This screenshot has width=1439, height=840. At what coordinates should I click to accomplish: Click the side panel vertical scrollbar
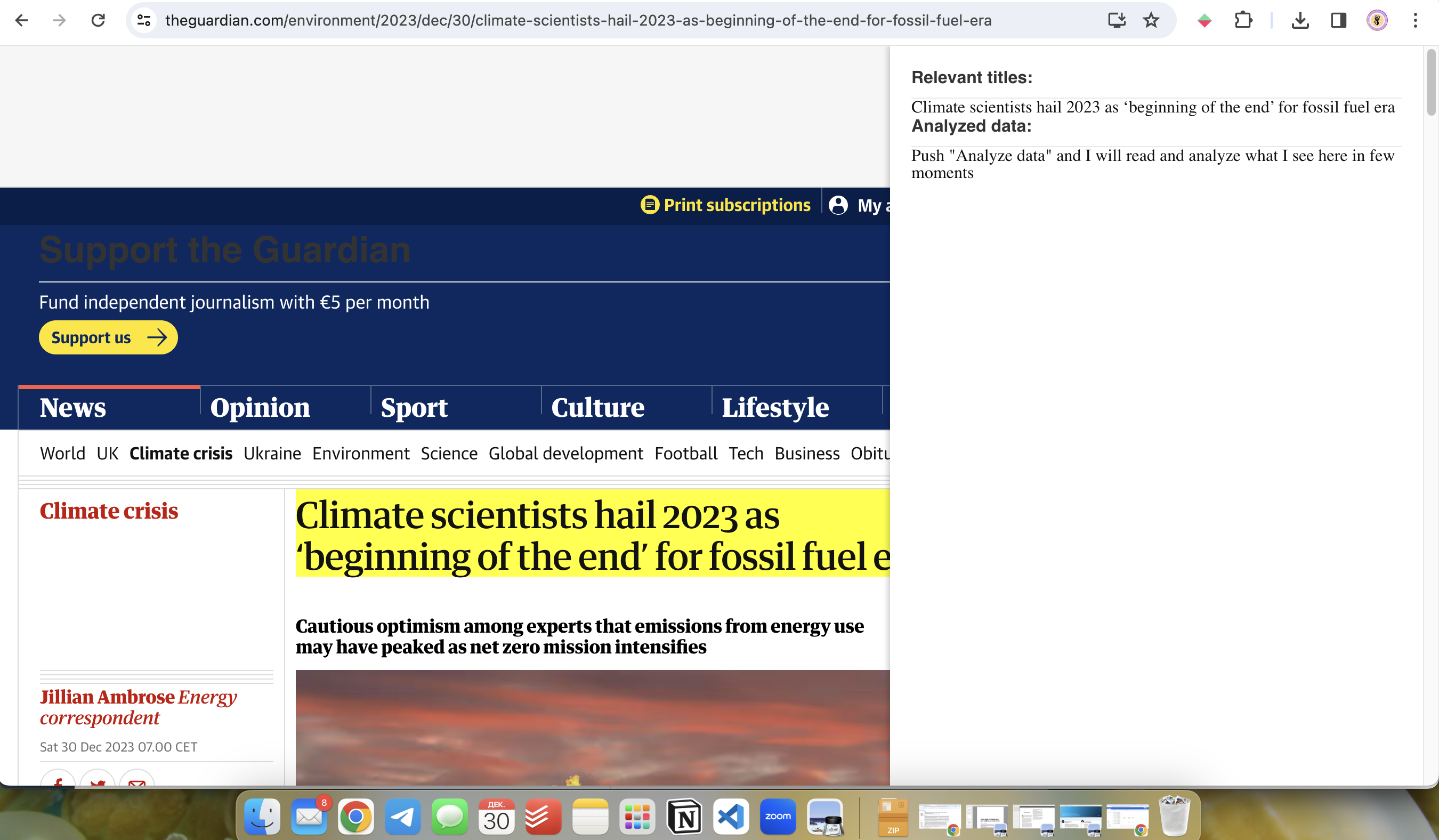click(1431, 83)
